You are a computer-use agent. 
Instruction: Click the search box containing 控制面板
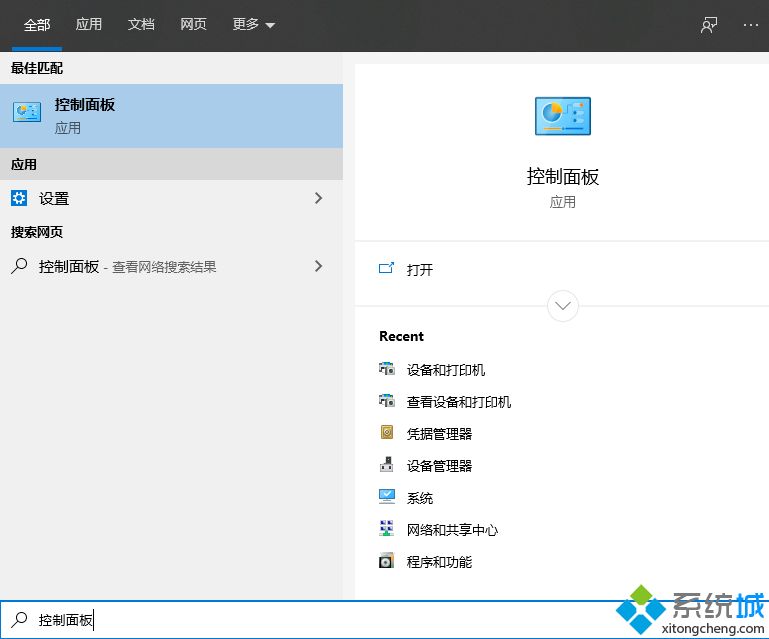(300, 620)
